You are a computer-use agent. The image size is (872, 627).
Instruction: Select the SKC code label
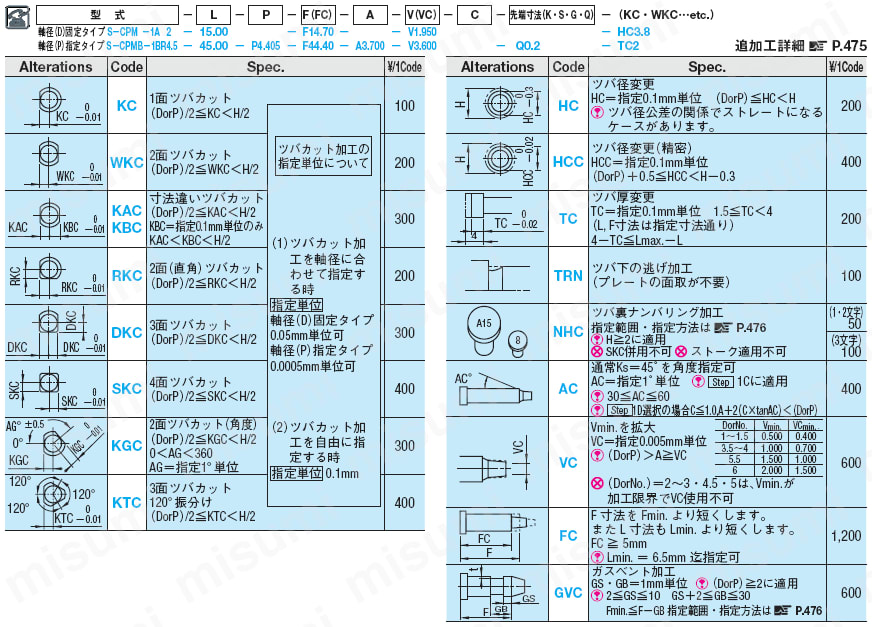click(x=127, y=389)
